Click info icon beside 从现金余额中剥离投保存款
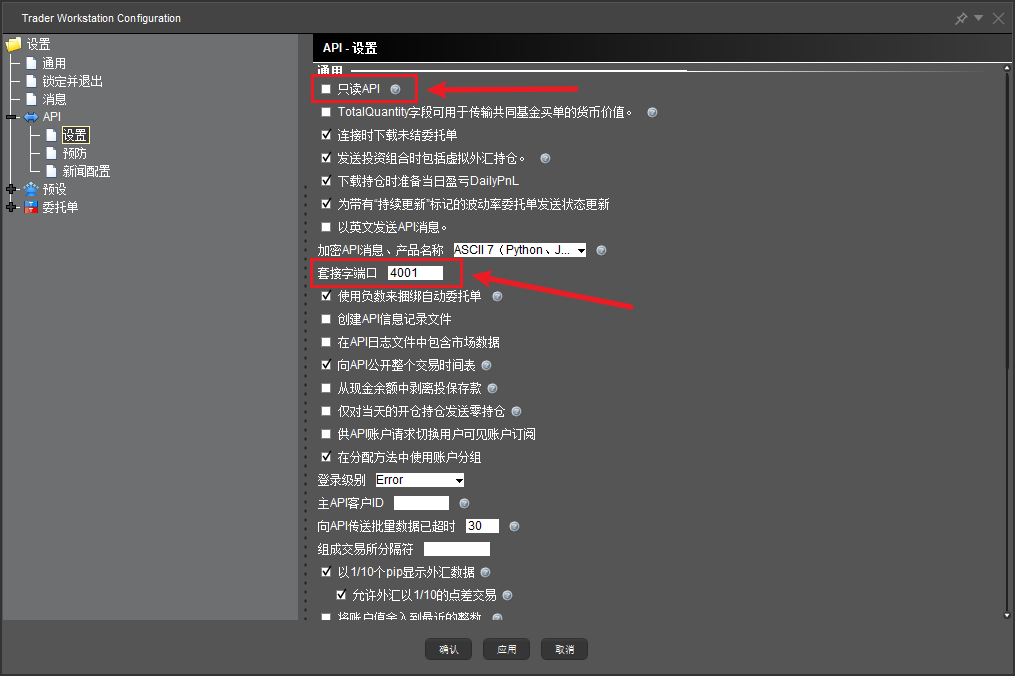Viewport: 1015px width, 676px height. (492, 389)
